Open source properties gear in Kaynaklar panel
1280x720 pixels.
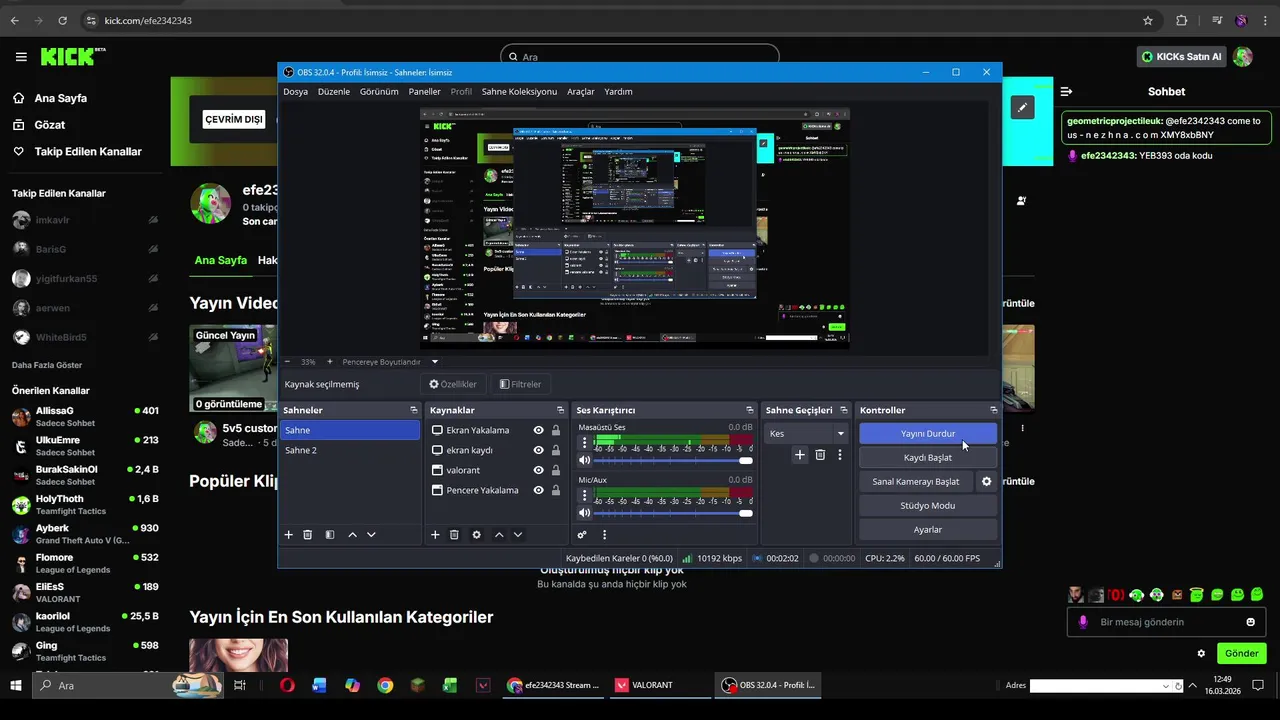coord(476,535)
